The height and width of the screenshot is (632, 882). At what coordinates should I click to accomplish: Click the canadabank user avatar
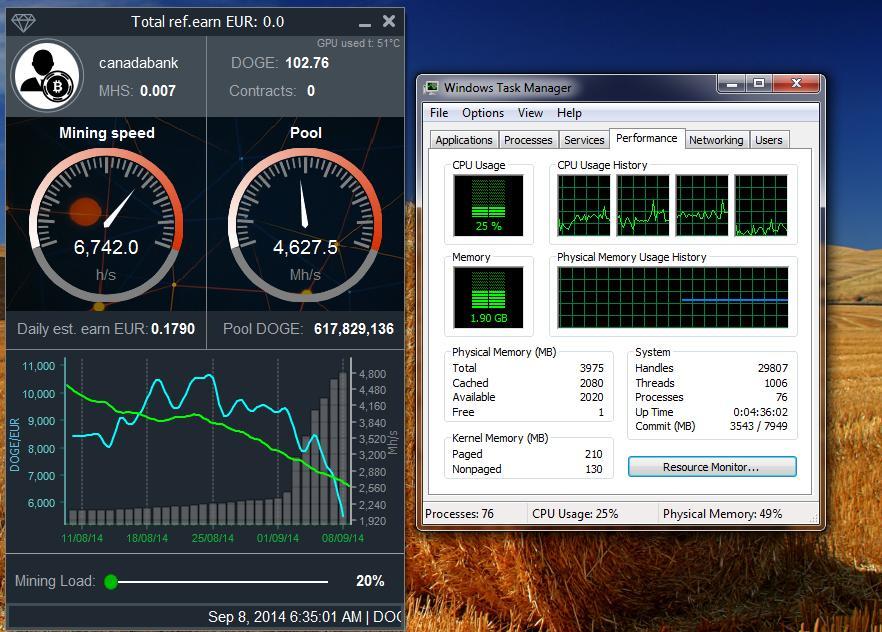point(46,76)
